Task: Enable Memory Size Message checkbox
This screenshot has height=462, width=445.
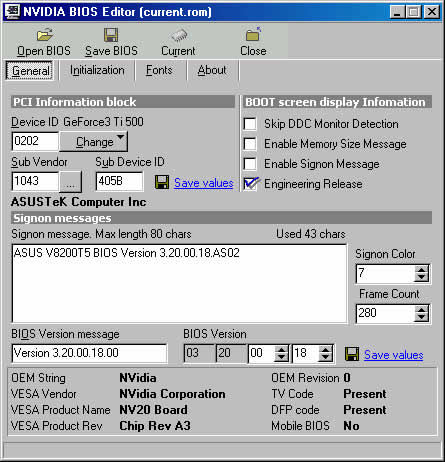Action: (x=250, y=144)
